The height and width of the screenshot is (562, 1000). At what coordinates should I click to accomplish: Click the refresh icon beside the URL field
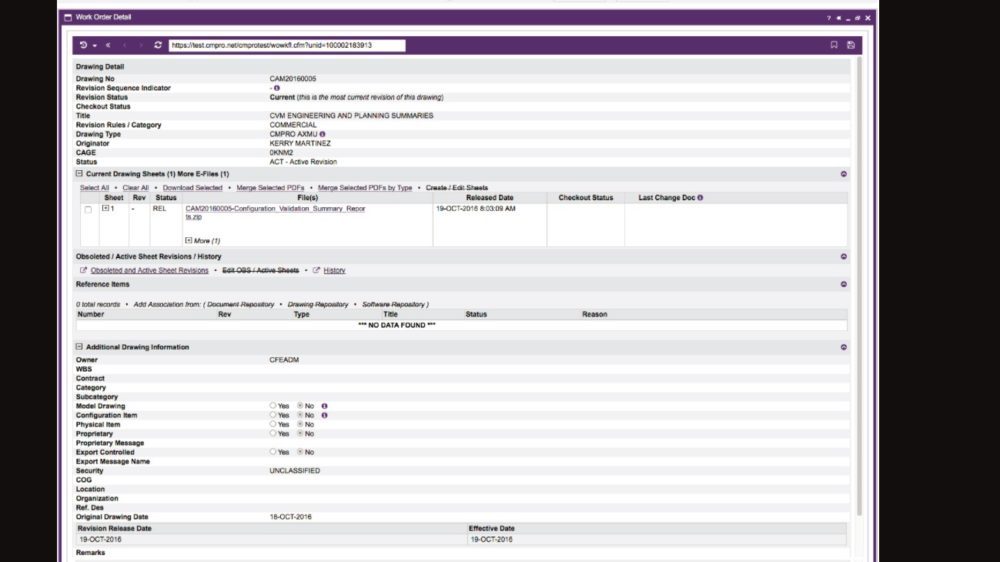(x=158, y=45)
